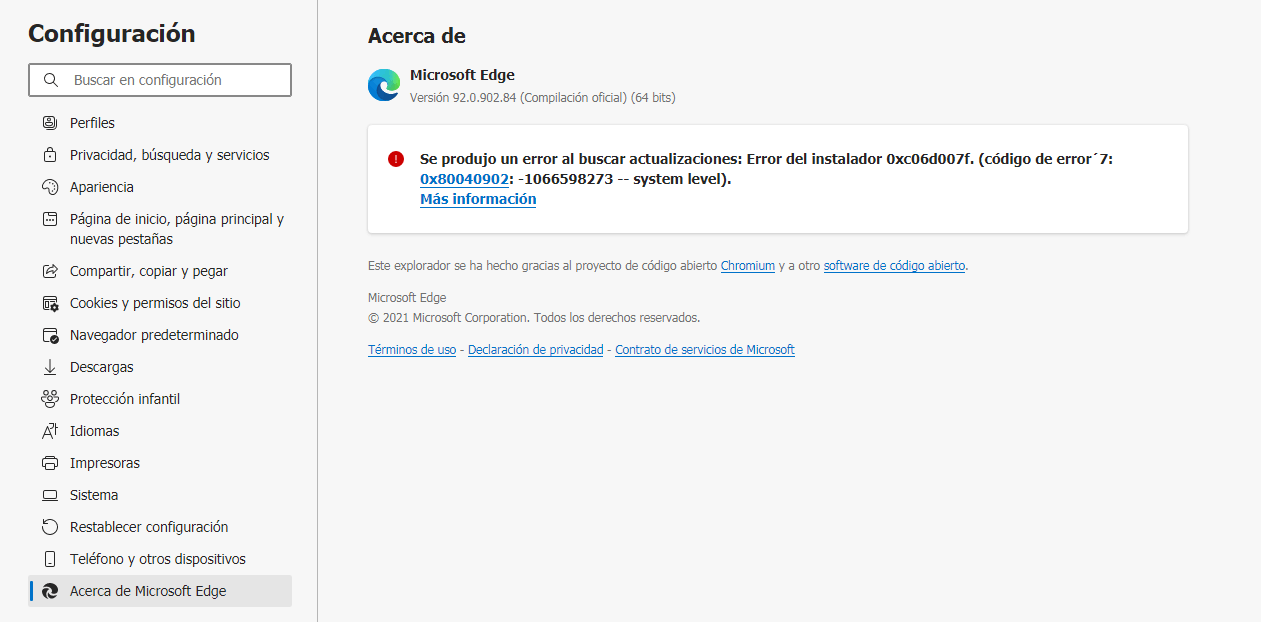Open the 0x80040902 error code link
The width and height of the screenshot is (1261, 622).
coord(465,179)
